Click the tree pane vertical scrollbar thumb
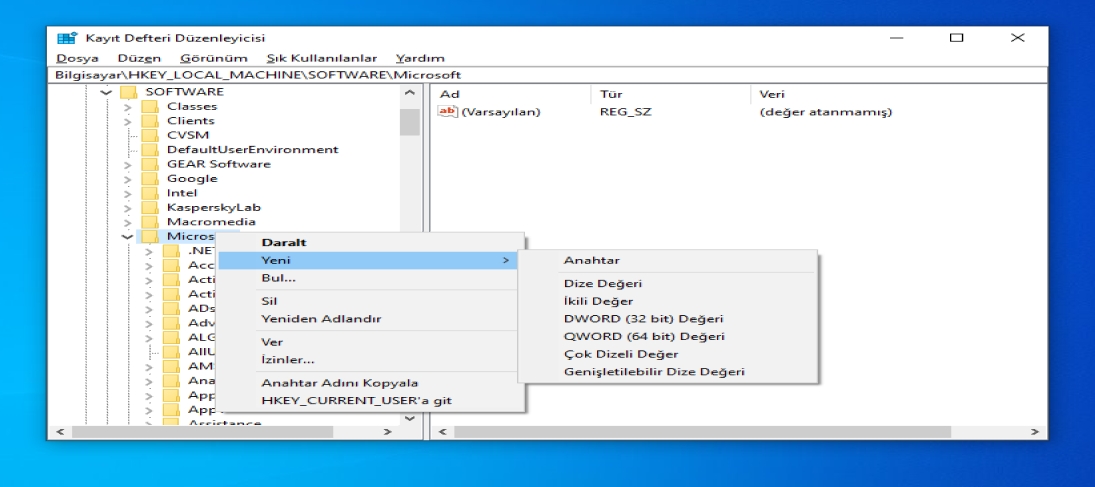This screenshot has height=487, width=1095. click(410, 122)
